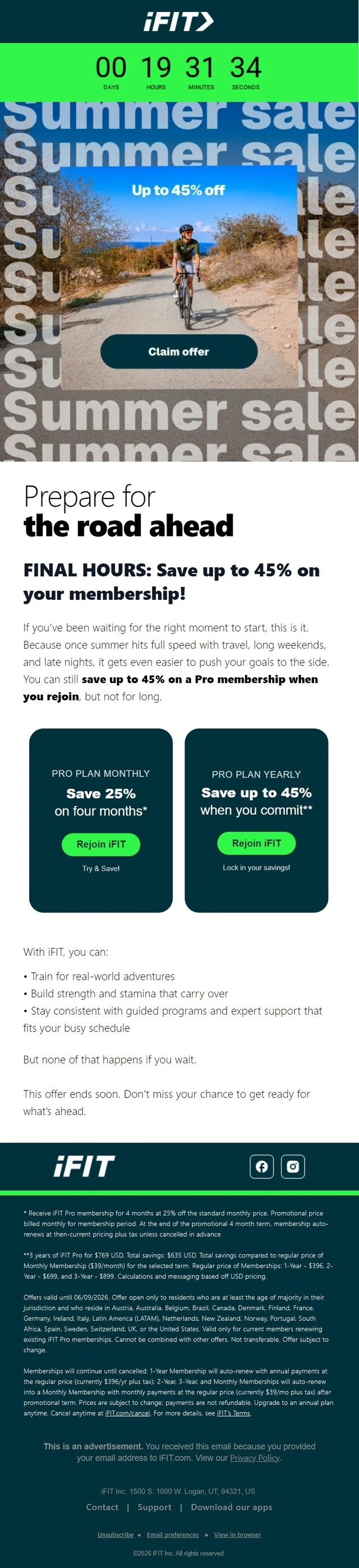This screenshot has width=359, height=1568.
Task: Click the cyclist summer sale image
Action: coord(179,282)
